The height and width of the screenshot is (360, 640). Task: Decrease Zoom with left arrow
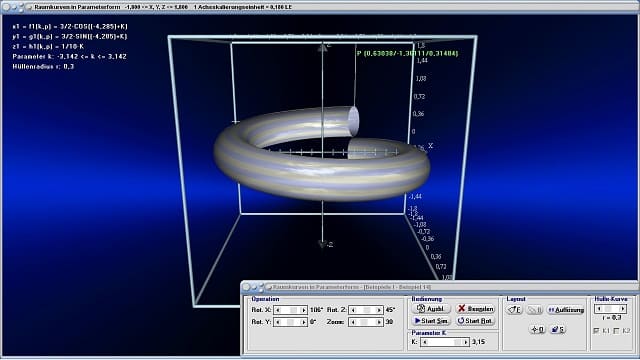click(x=353, y=322)
